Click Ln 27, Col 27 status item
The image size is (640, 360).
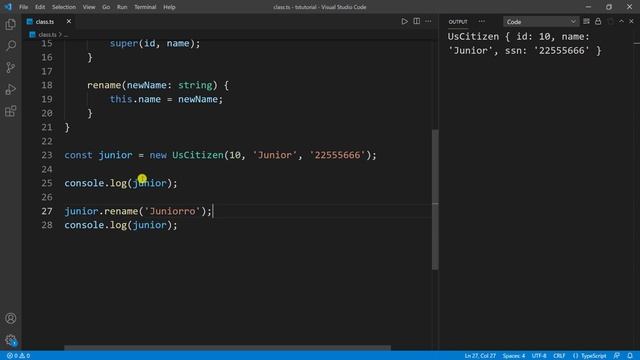coord(480,356)
